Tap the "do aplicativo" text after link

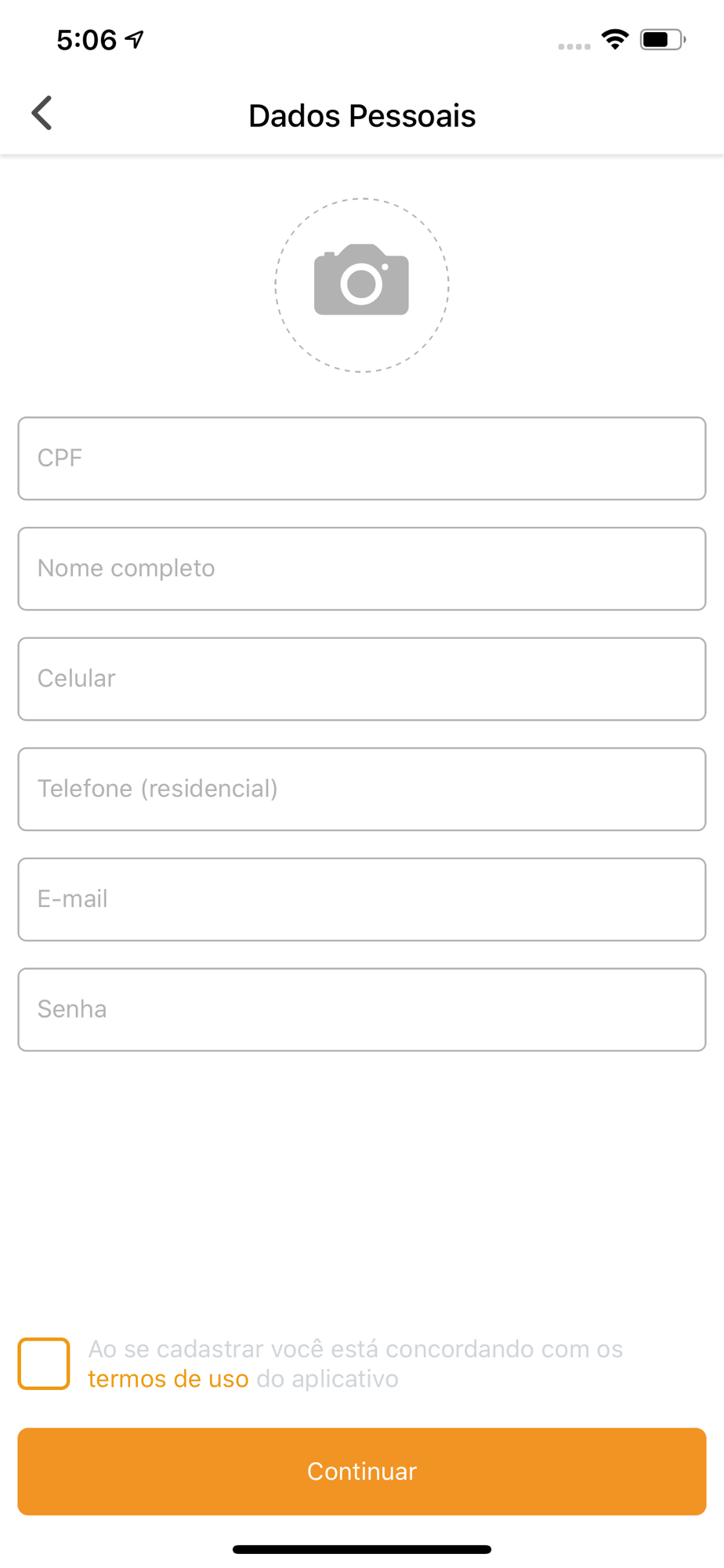(x=328, y=1378)
